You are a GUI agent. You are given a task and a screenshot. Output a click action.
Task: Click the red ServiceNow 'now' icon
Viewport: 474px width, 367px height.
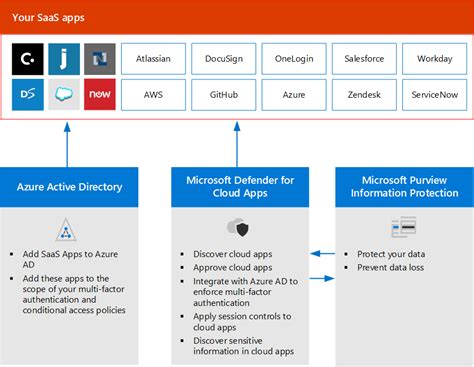100,94
